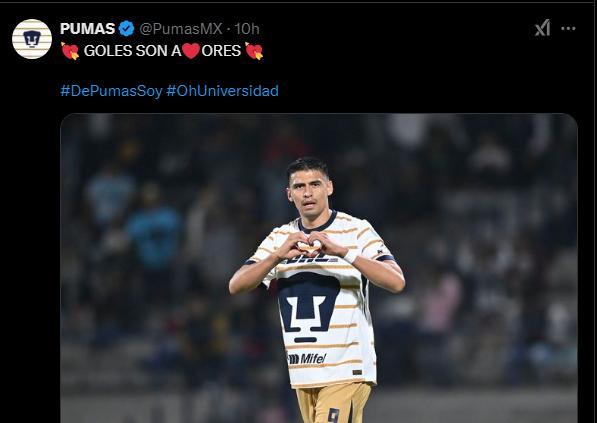Screen dimensions: 597x423
Task: Click the Mifel sponsor logo on jersey
Action: tap(307, 359)
